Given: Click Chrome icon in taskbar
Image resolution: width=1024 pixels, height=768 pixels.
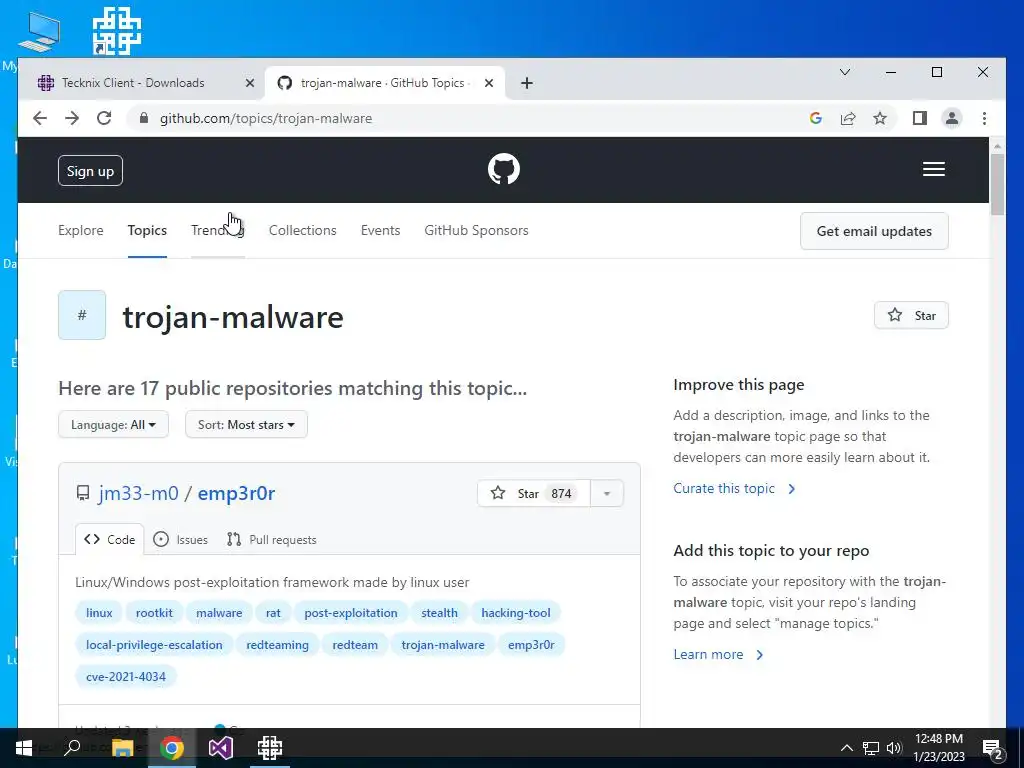Looking at the screenshot, I should (172, 748).
